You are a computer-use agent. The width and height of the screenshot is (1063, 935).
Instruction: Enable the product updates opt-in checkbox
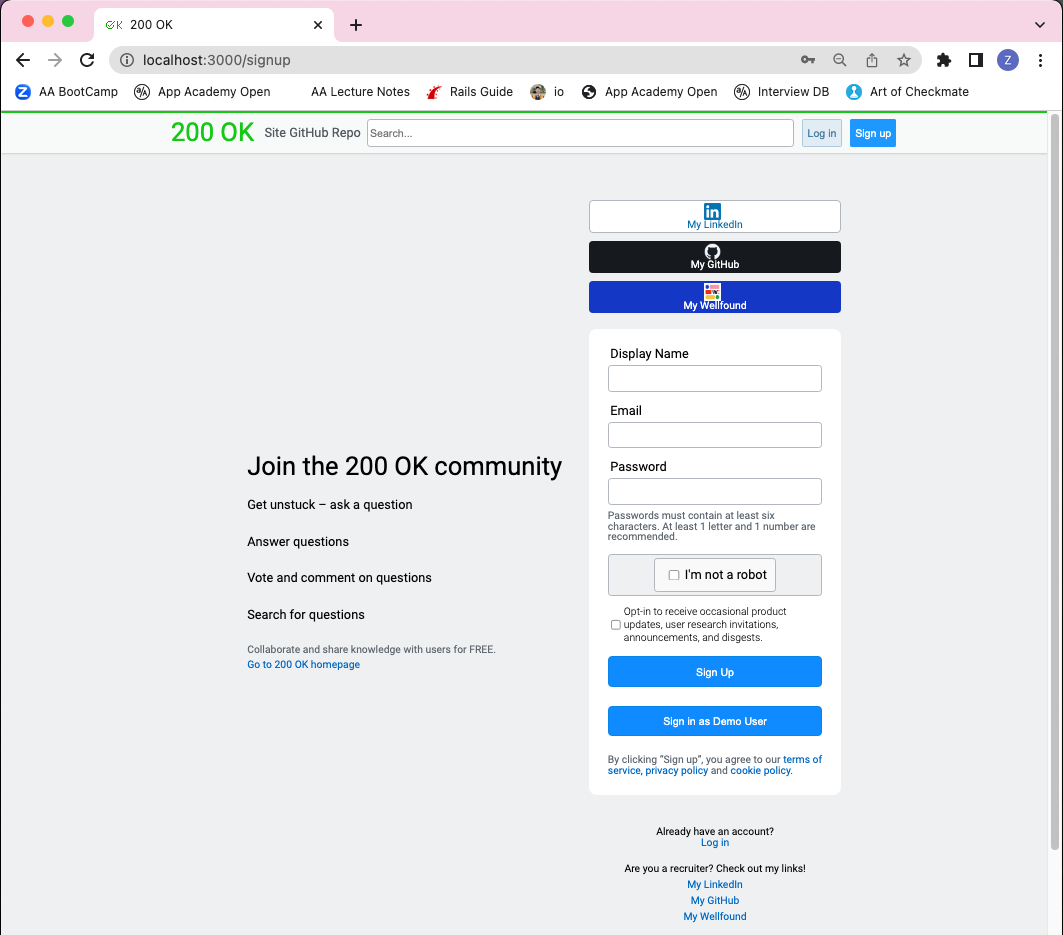coord(615,624)
